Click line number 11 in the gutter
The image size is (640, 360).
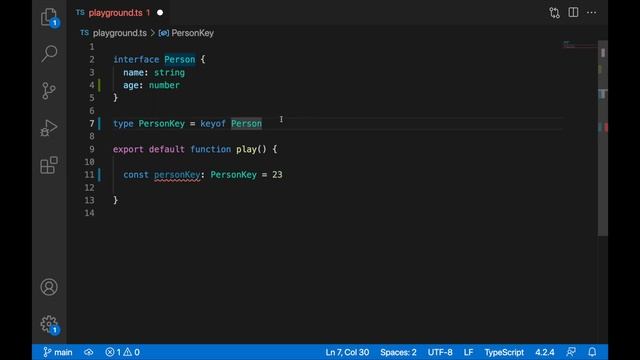pyautogui.click(x=89, y=175)
